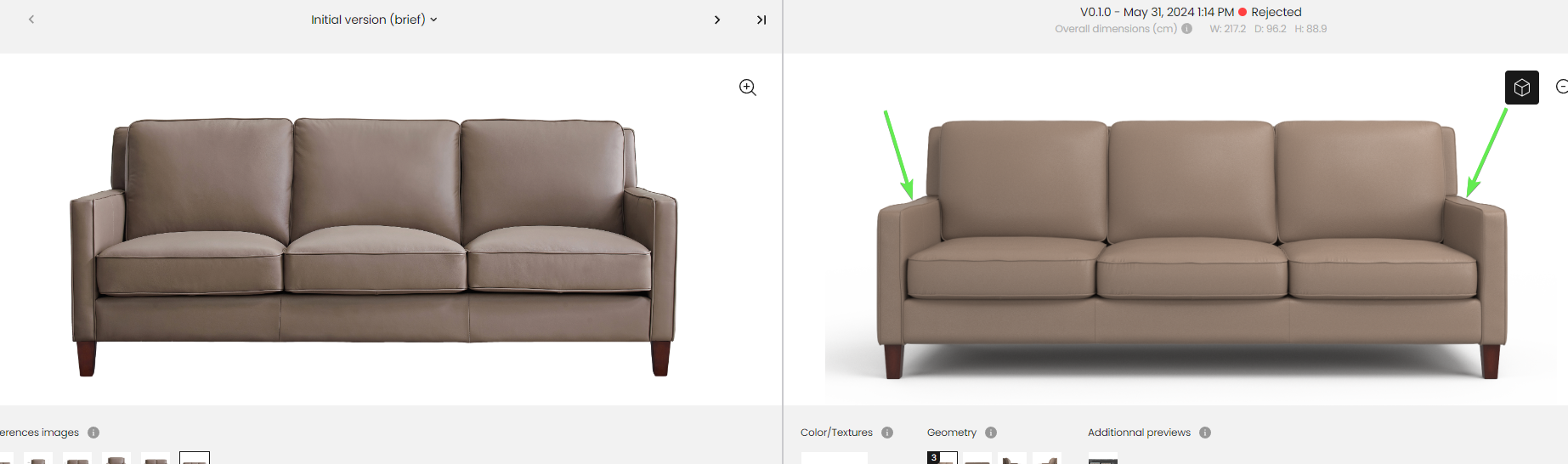1568x464 pixels.
Task: Click info icon beside References images
Action: pyautogui.click(x=93, y=433)
